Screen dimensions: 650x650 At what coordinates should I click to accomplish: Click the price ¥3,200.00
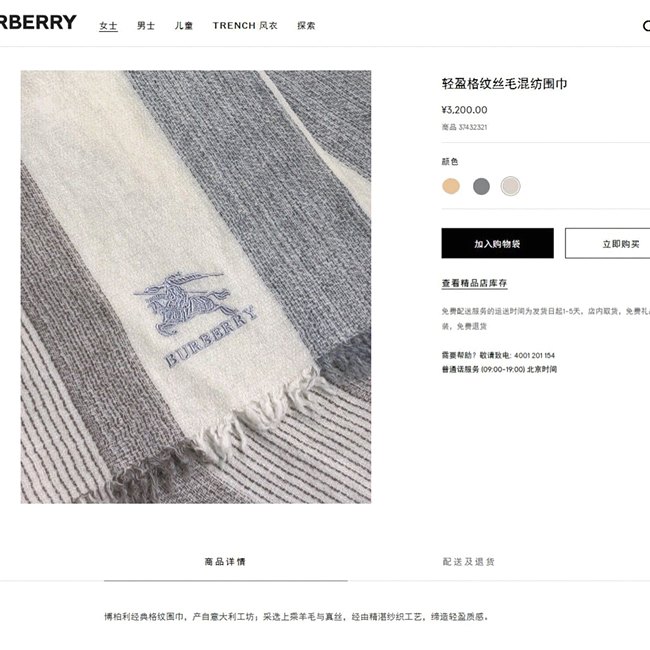pos(464,110)
